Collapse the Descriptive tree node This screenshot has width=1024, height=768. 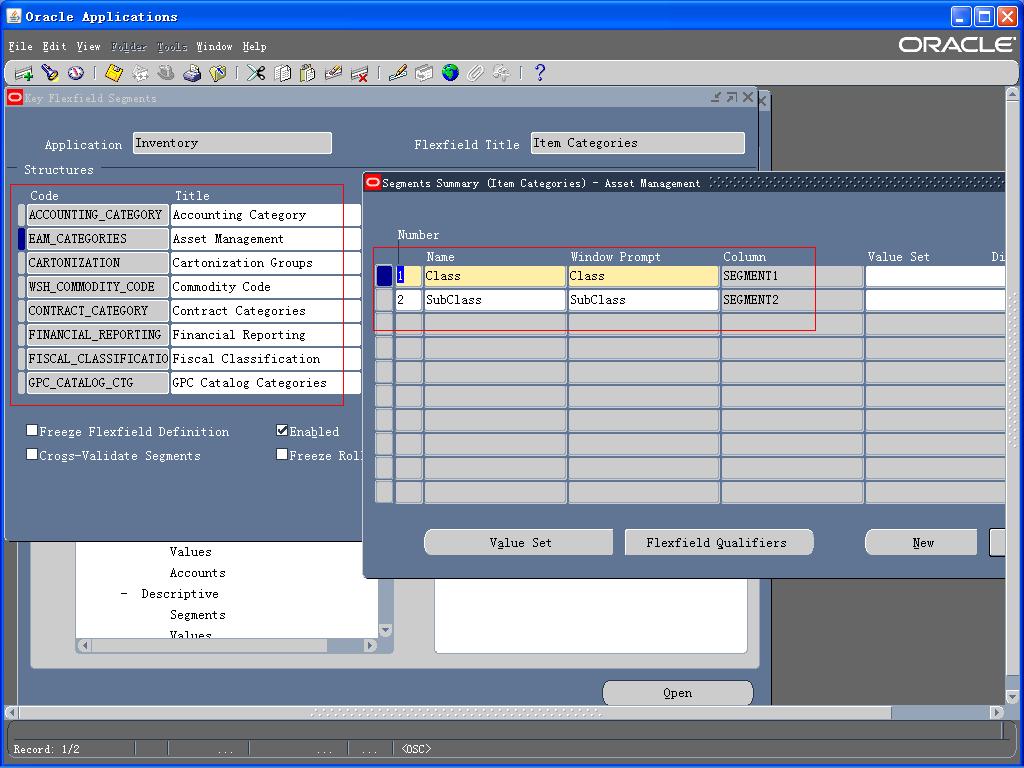click(x=124, y=594)
